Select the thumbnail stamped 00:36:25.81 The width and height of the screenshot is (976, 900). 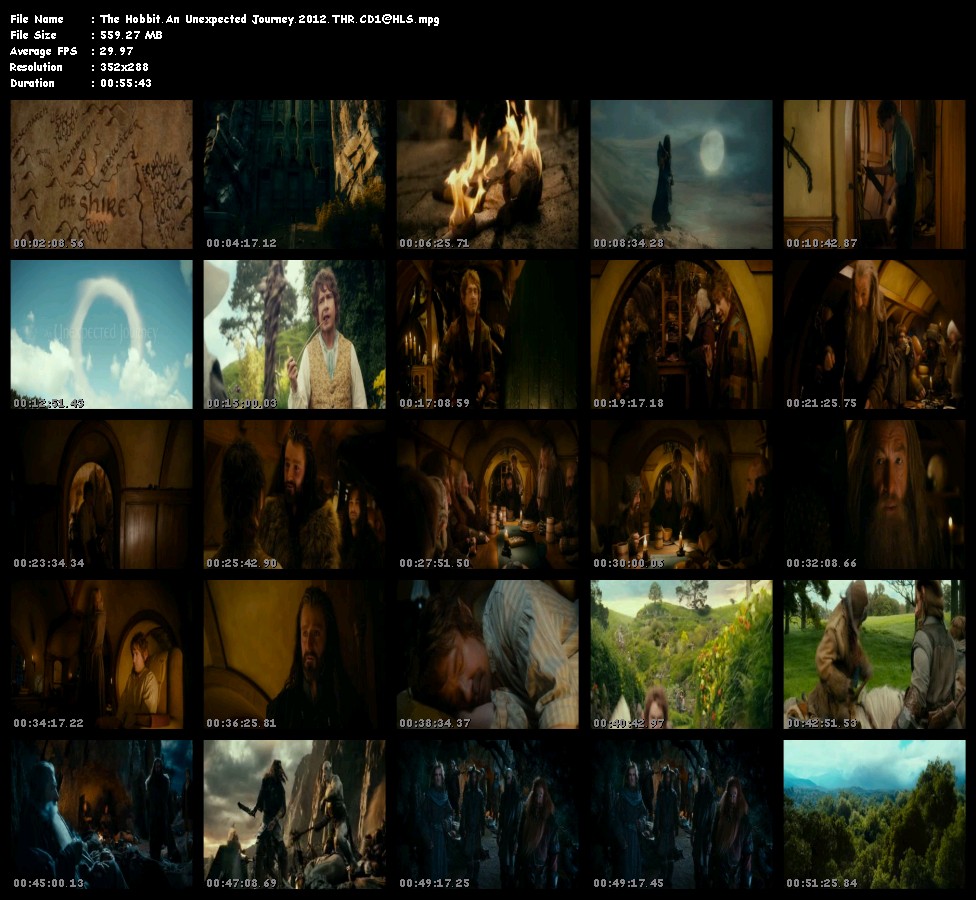tap(294, 654)
